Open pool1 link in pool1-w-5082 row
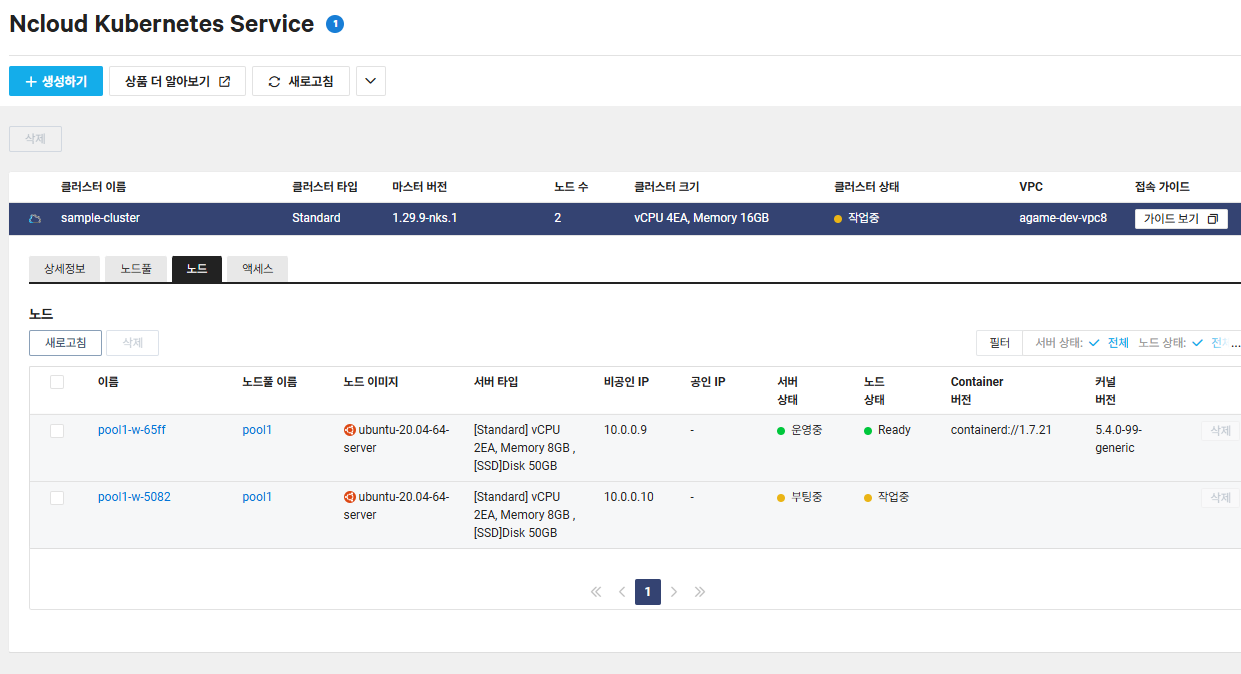 click(x=257, y=497)
